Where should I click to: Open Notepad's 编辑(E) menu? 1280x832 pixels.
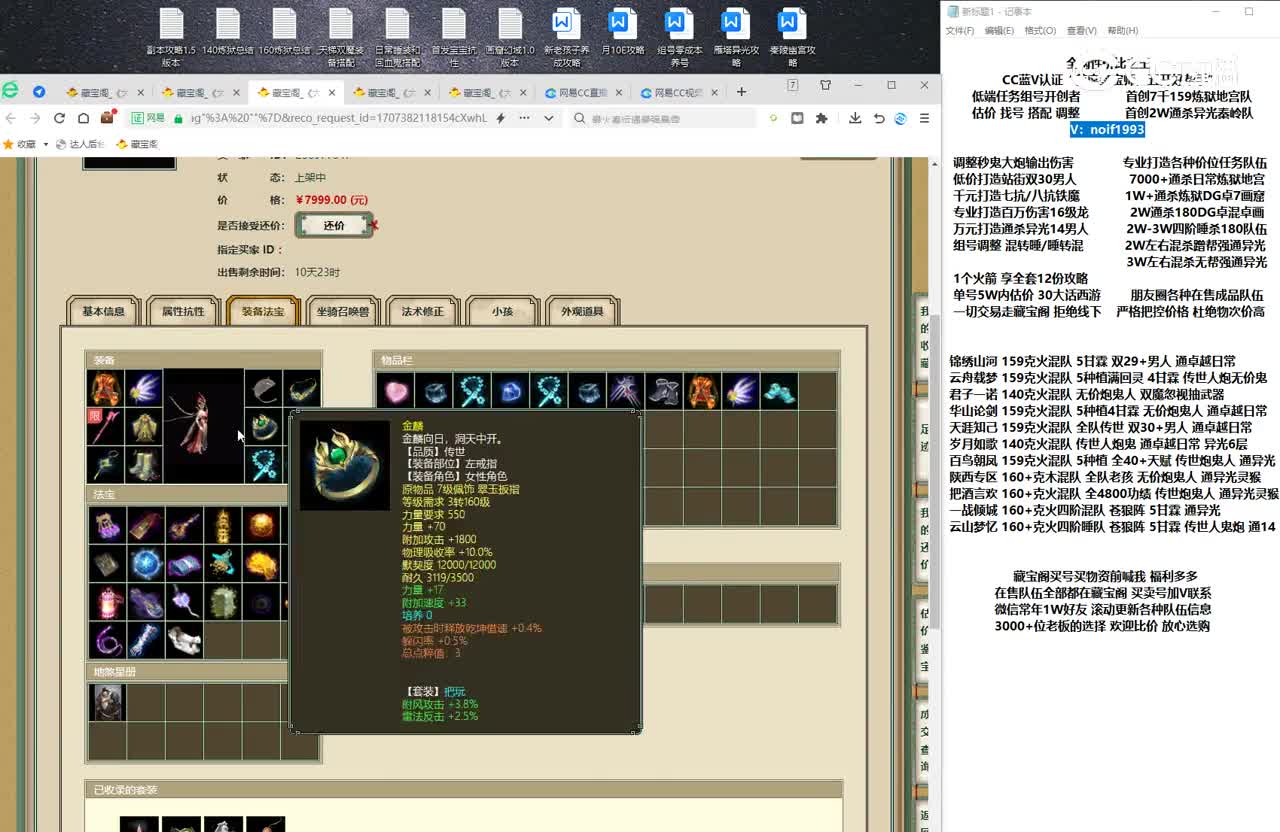(999, 31)
